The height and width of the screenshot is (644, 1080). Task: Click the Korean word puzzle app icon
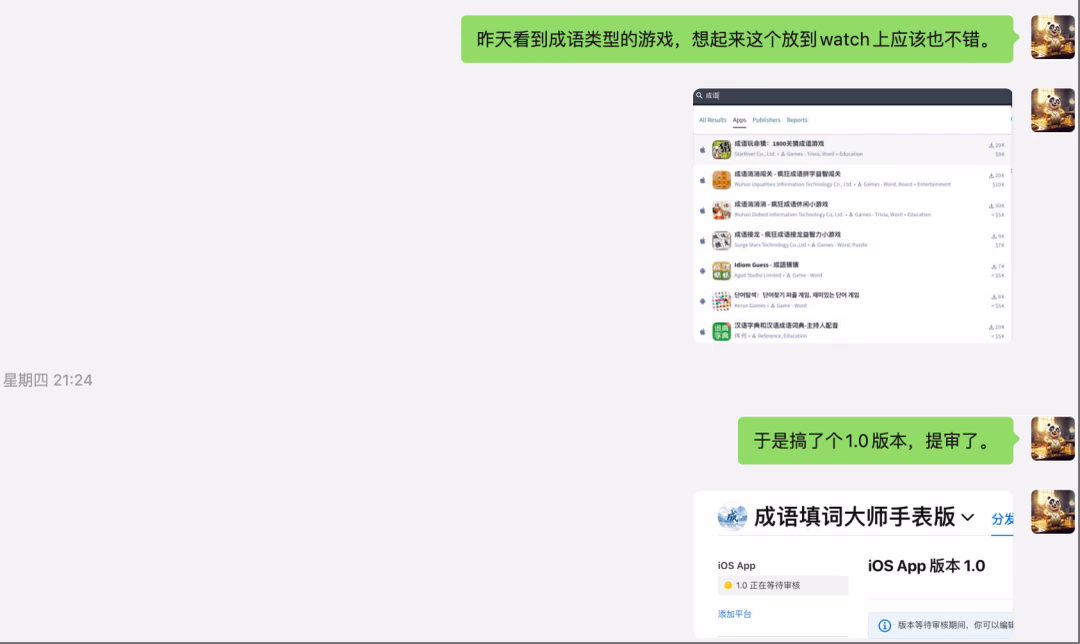point(721,301)
